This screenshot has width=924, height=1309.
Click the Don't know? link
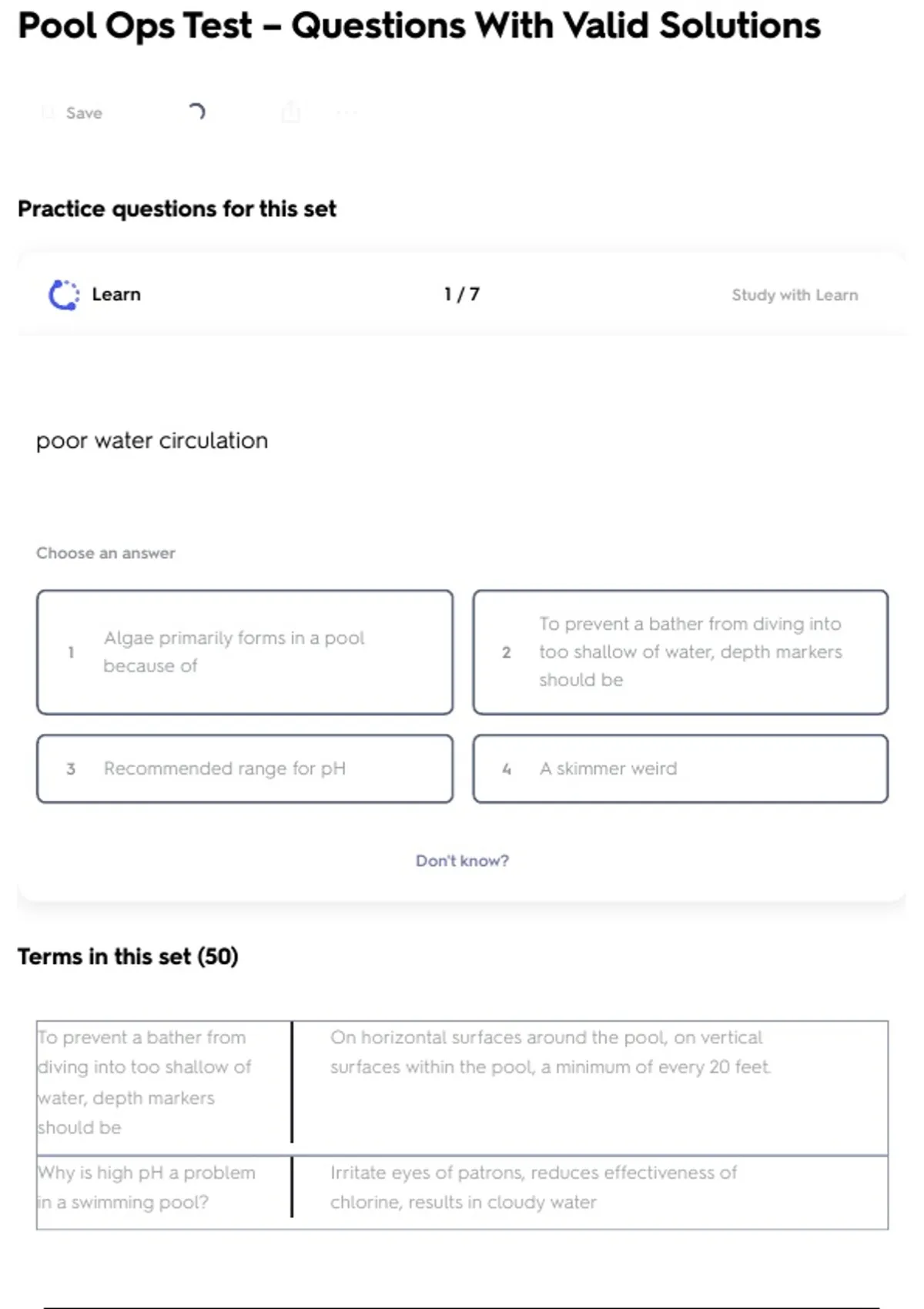click(x=462, y=861)
